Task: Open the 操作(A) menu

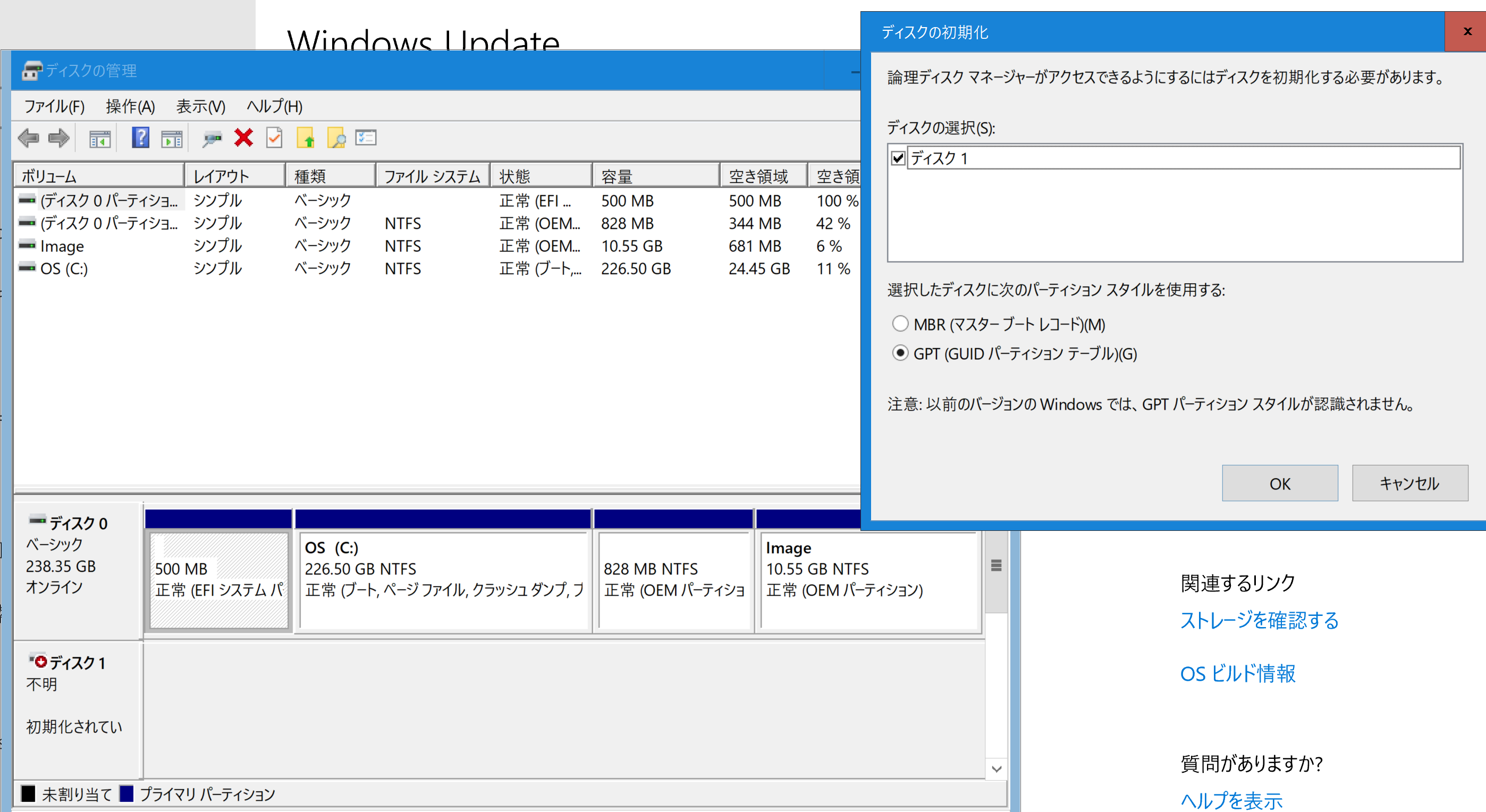Action: [x=130, y=106]
